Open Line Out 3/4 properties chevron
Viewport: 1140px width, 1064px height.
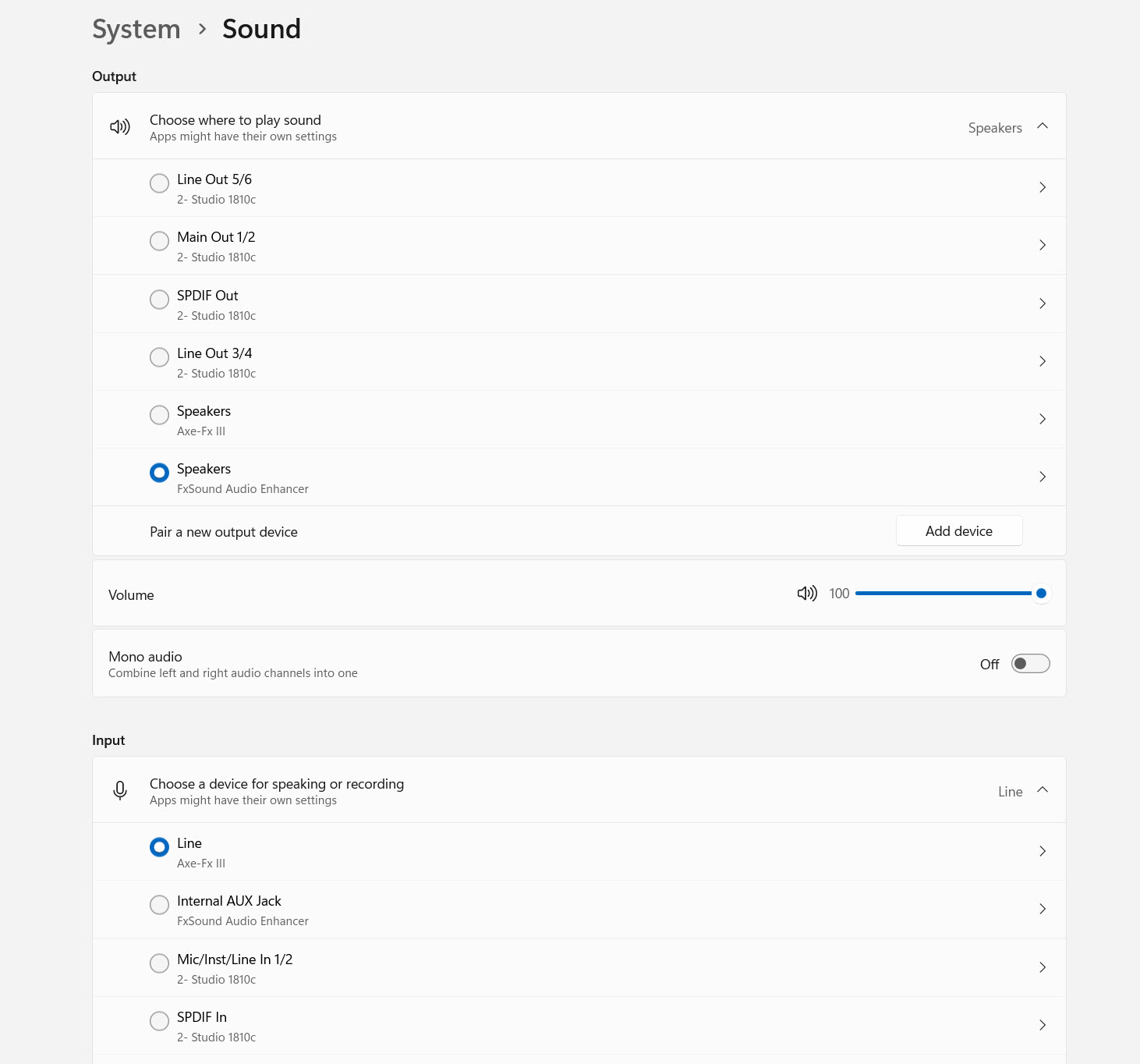[x=1043, y=361]
